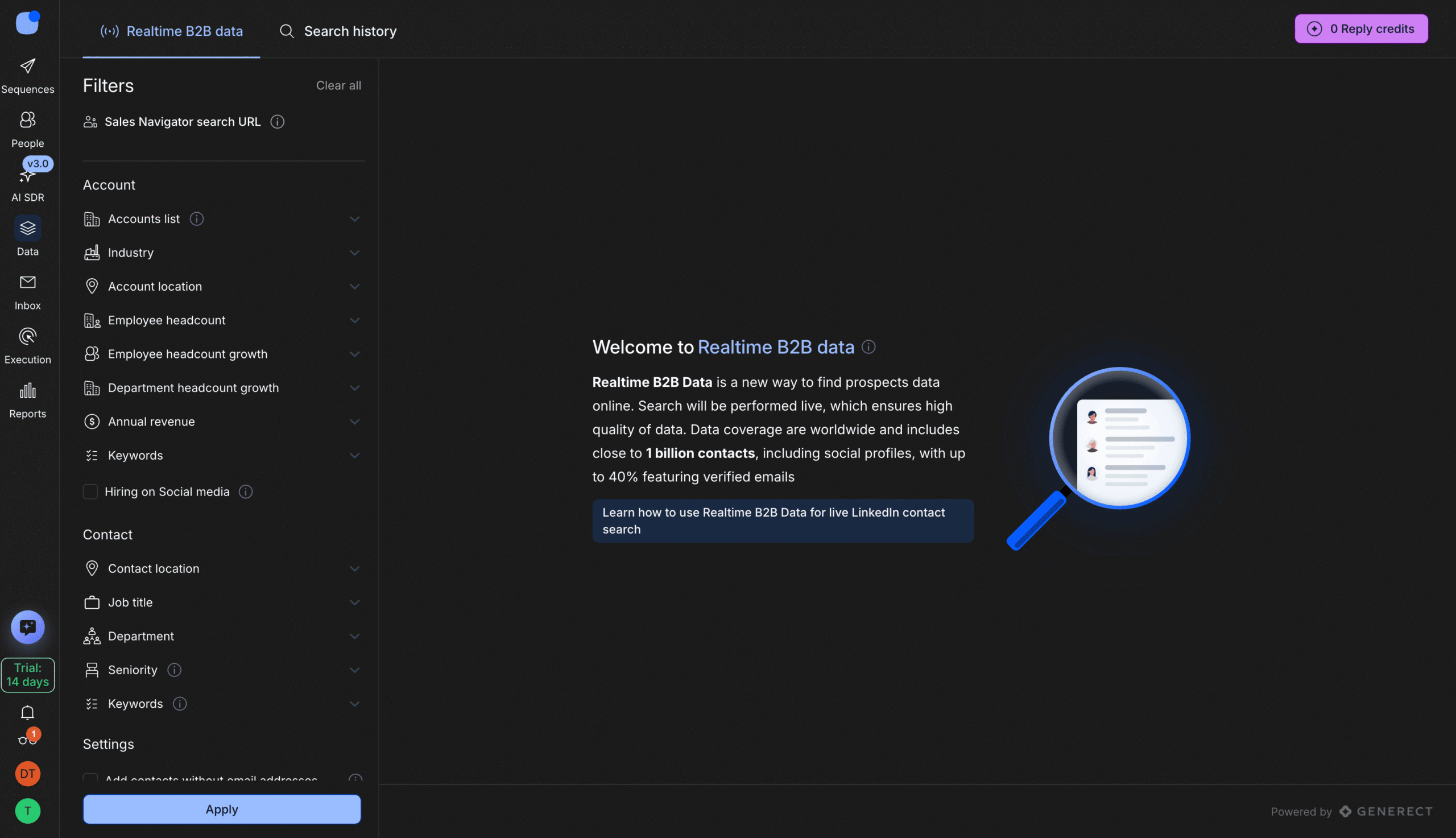
Task: Switch to Realtime B2B data tab
Action: pyautogui.click(x=171, y=31)
